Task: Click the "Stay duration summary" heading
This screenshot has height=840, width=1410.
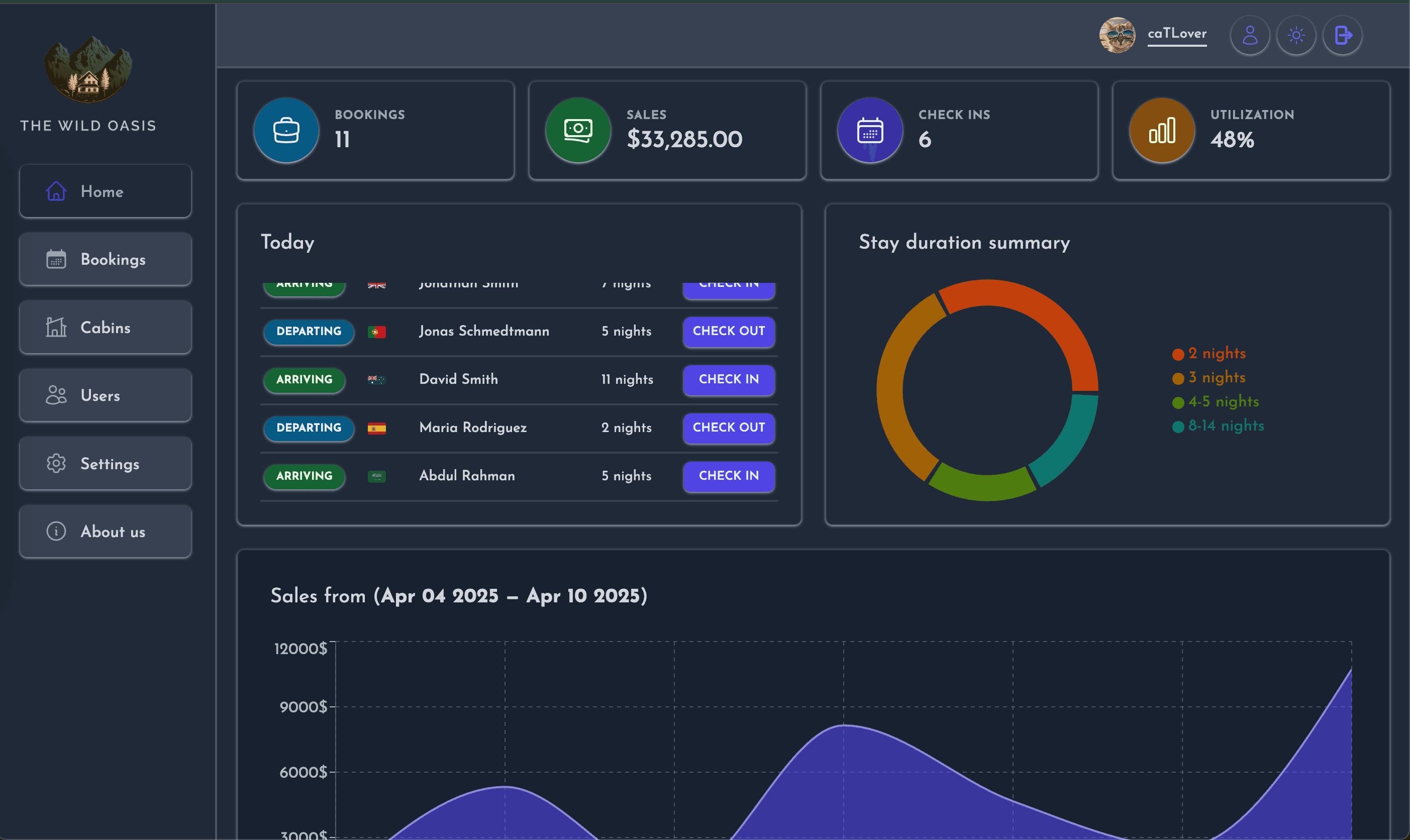Action: coord(964,242)
